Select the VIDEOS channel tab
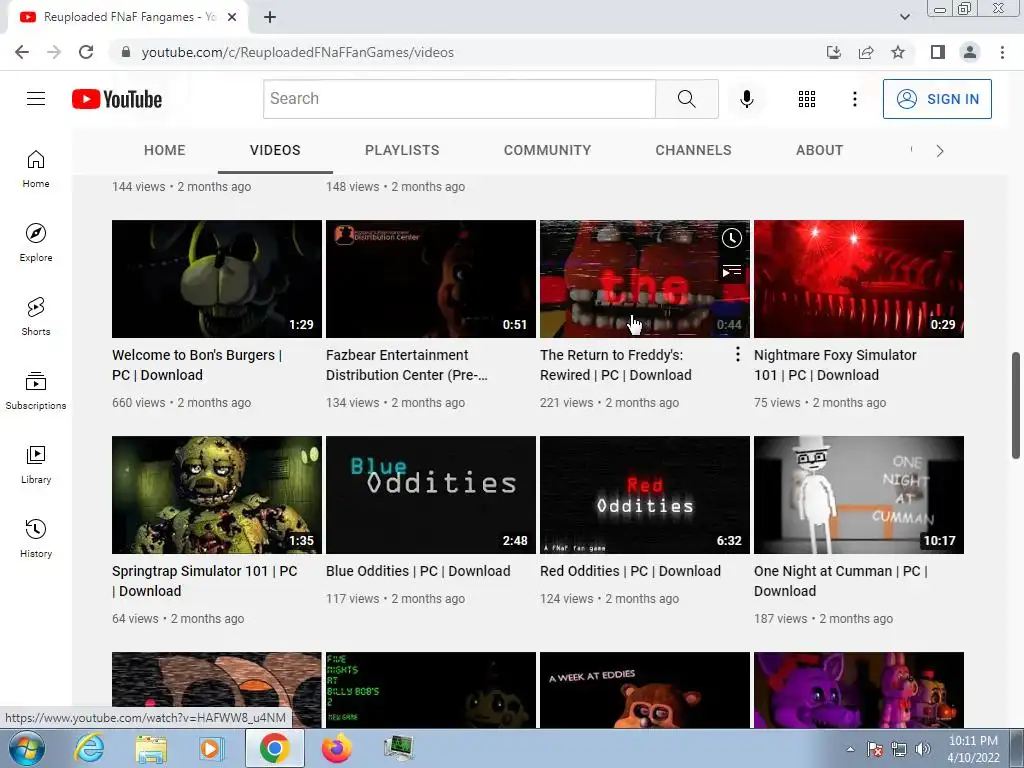 click(x=275, y=150)
